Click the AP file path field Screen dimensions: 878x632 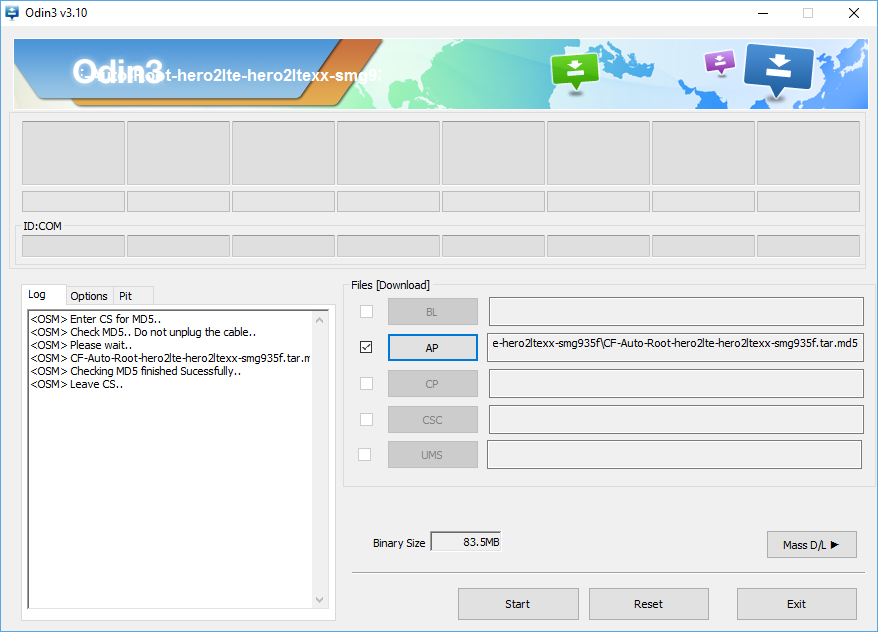pyautogui.click(x=675, y=347)
